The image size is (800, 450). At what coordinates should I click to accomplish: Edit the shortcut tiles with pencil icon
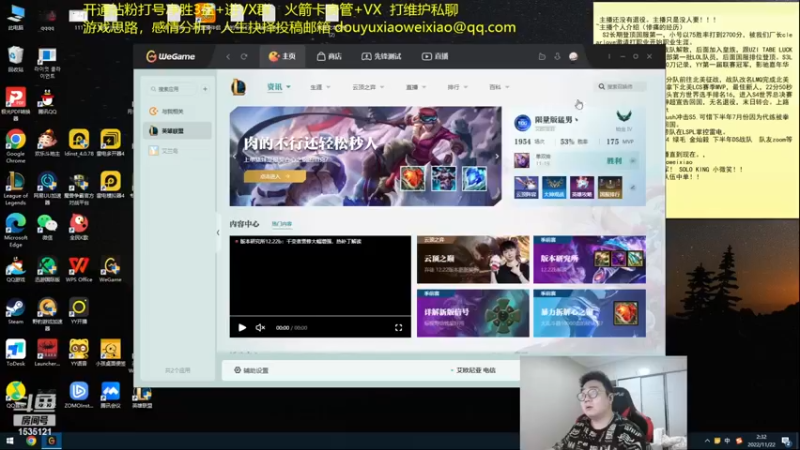coord(633,187)
